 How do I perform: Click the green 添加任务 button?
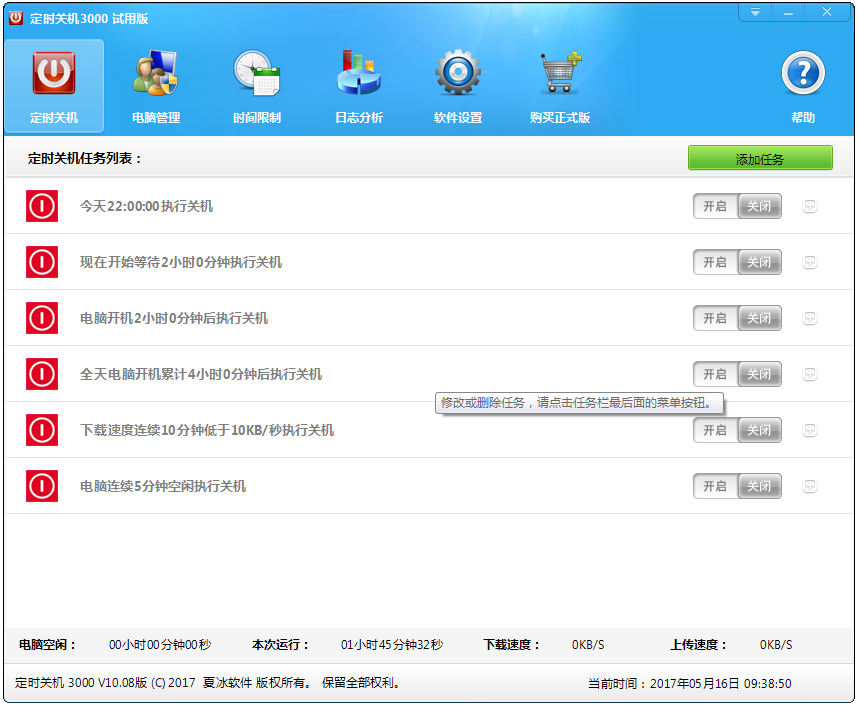pos(760,158)
